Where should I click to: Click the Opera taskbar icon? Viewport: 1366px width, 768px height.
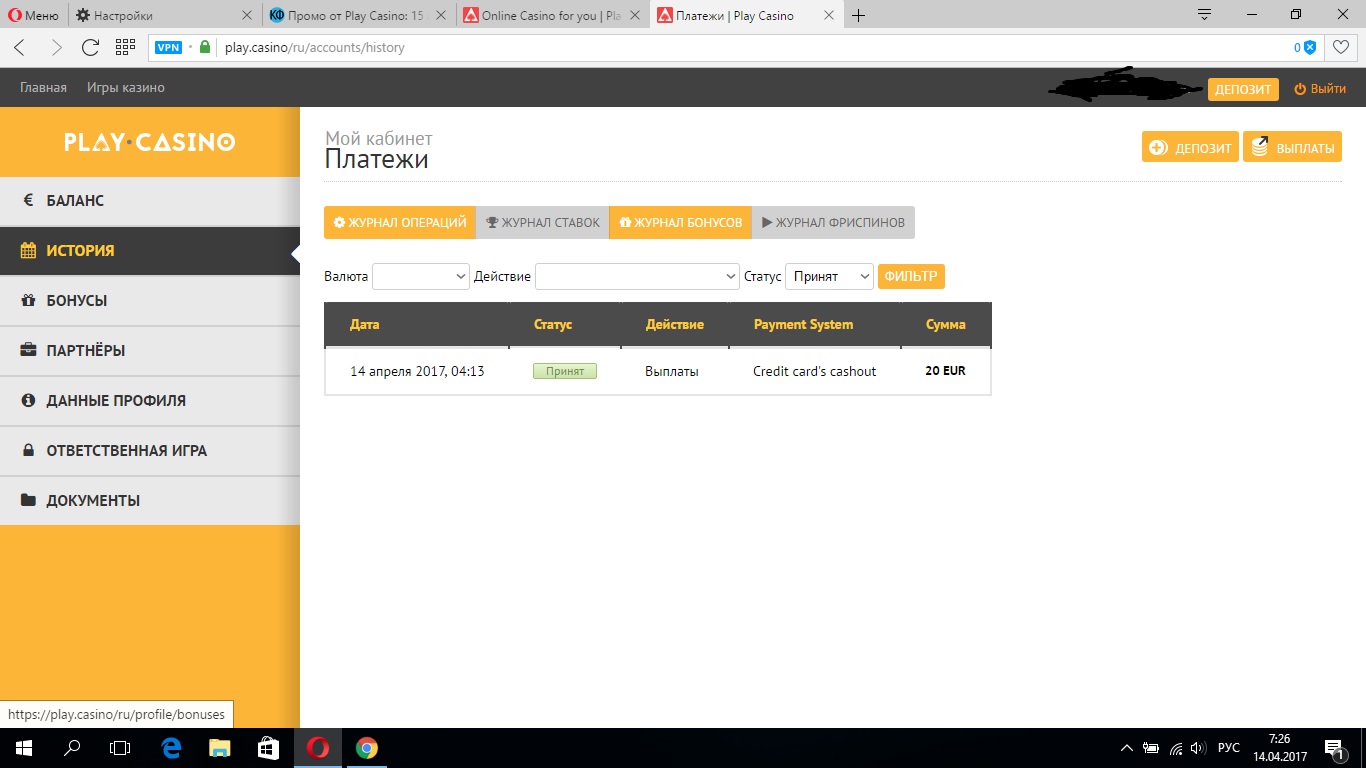[x=318, y=748]
